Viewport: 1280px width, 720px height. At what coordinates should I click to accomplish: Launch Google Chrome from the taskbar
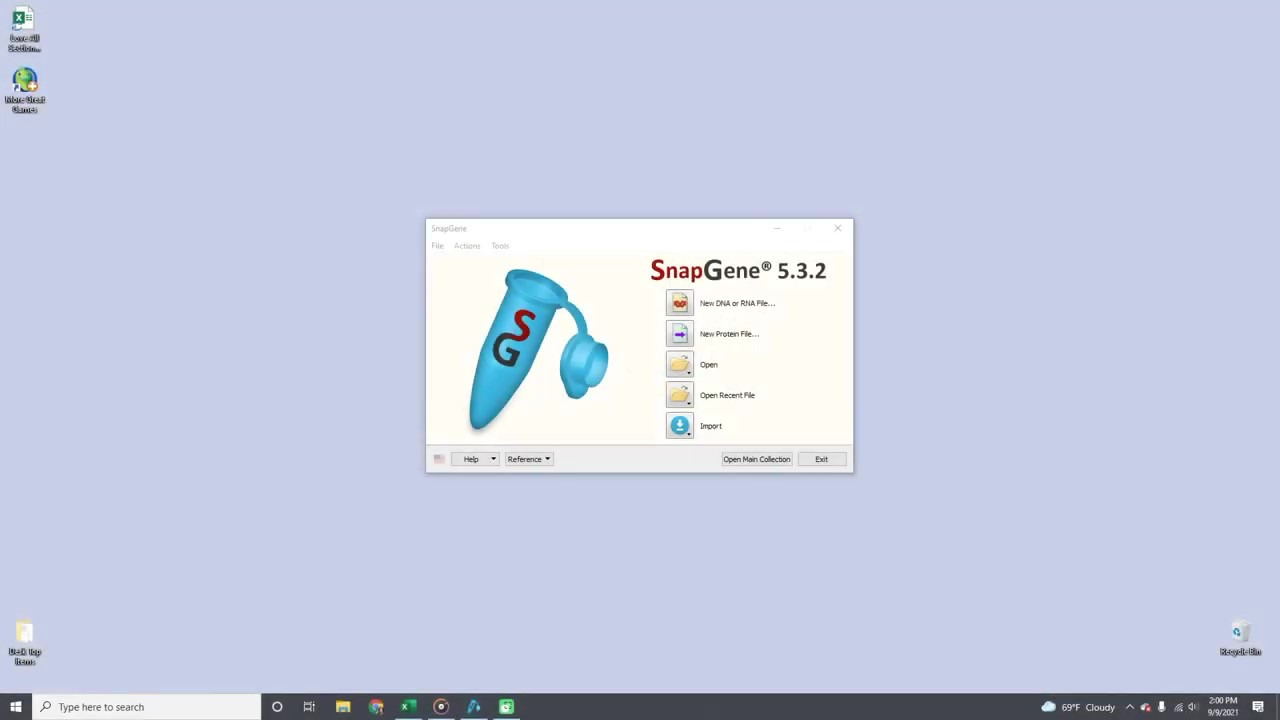375,707
